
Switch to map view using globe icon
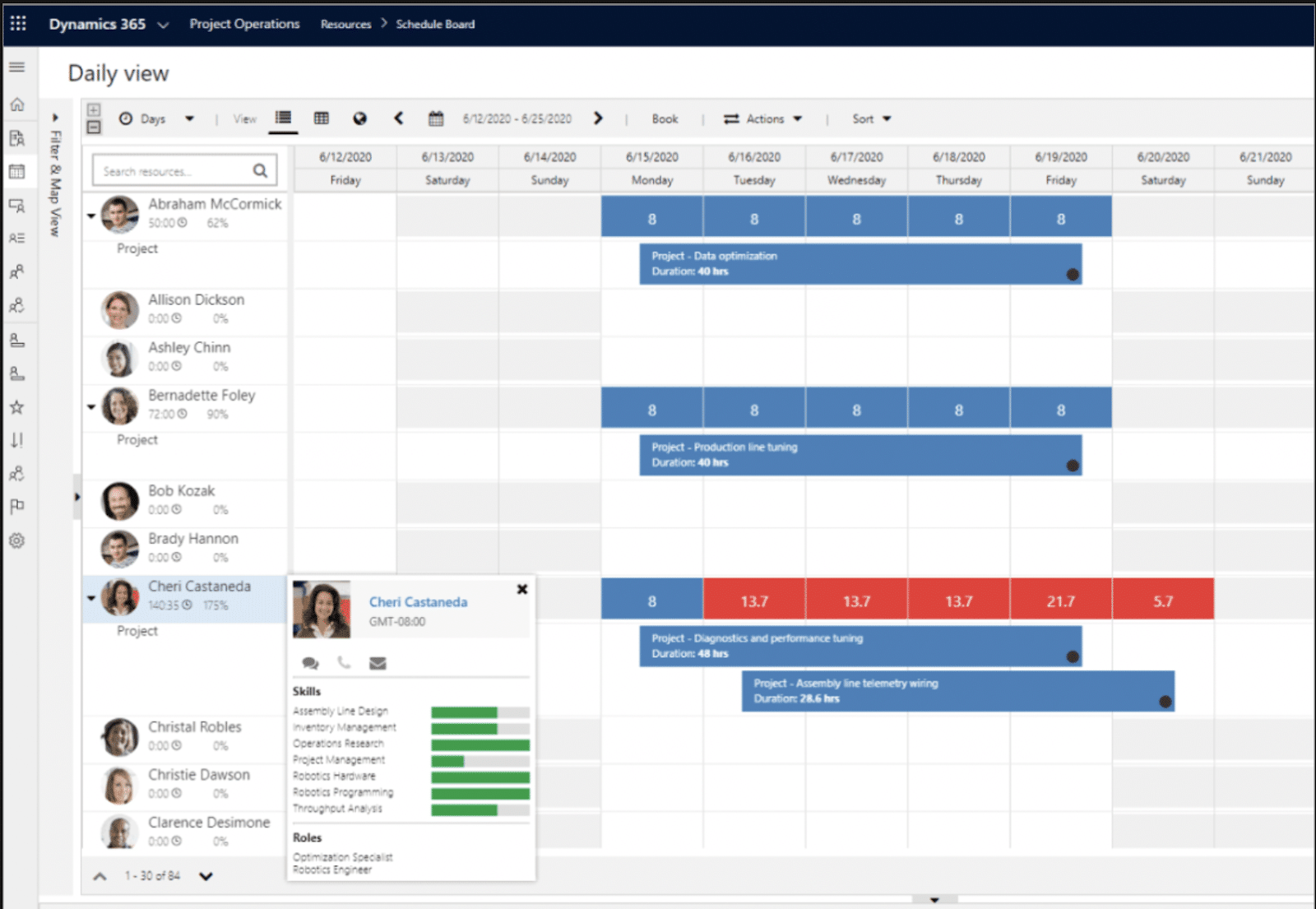point(359,118)
